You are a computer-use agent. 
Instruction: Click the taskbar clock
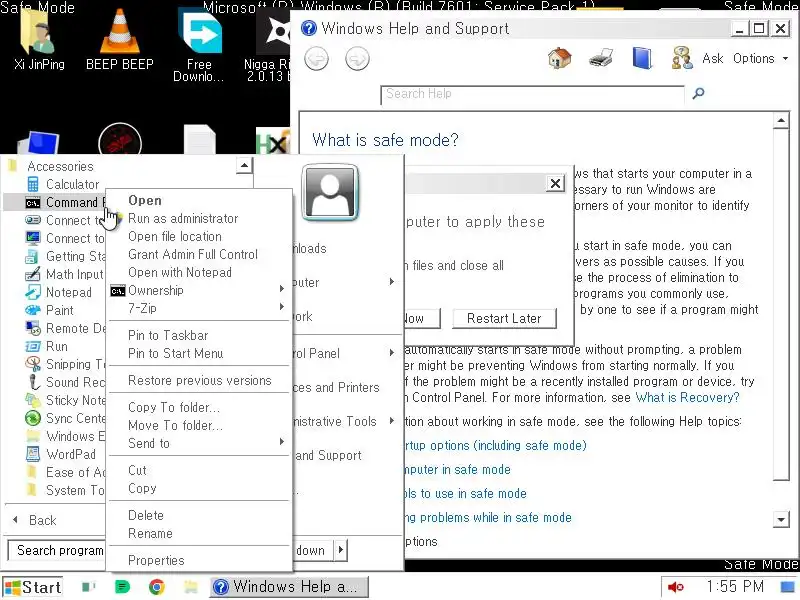[735, 587]
